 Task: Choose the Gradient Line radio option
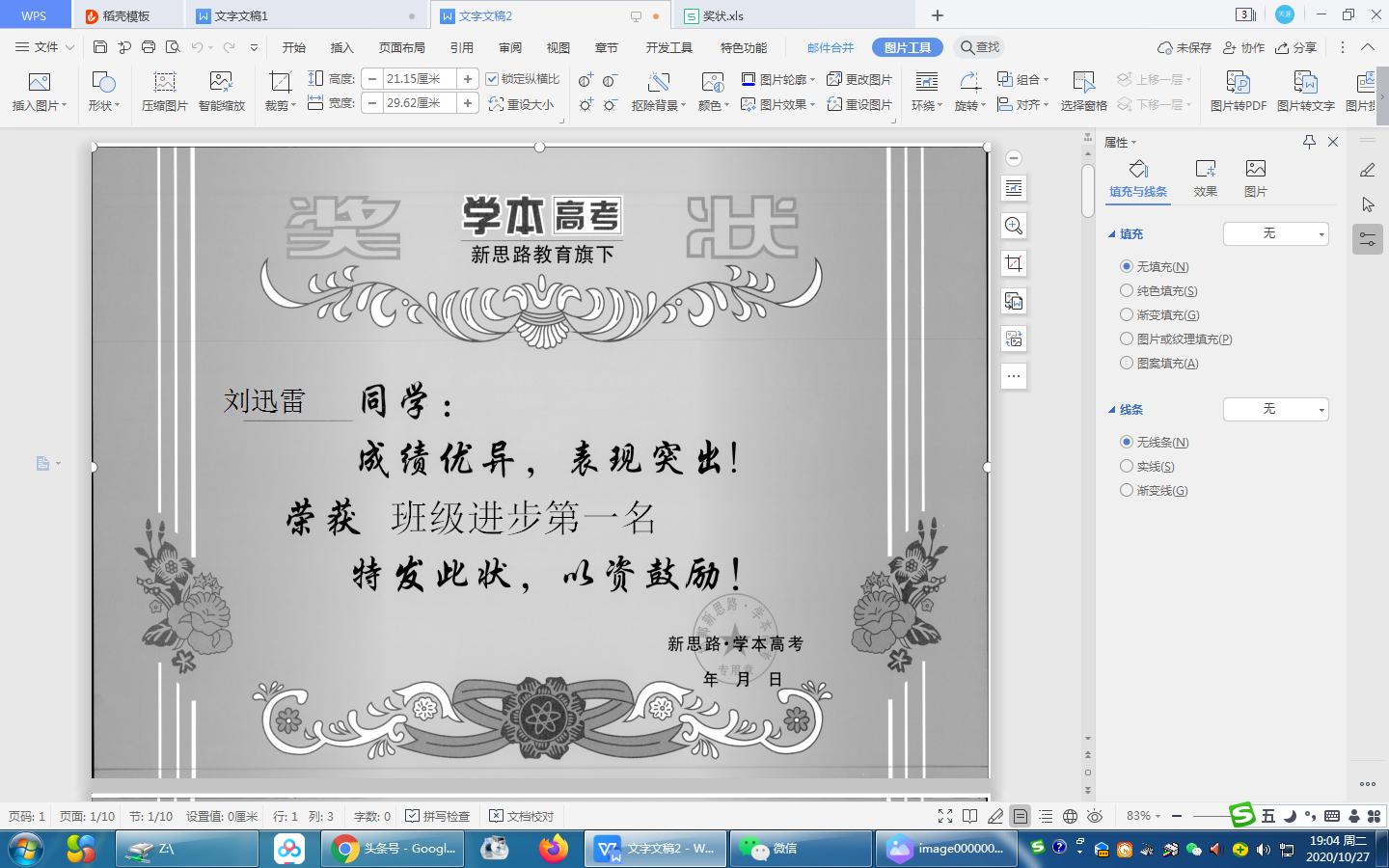coord(1126,490)
